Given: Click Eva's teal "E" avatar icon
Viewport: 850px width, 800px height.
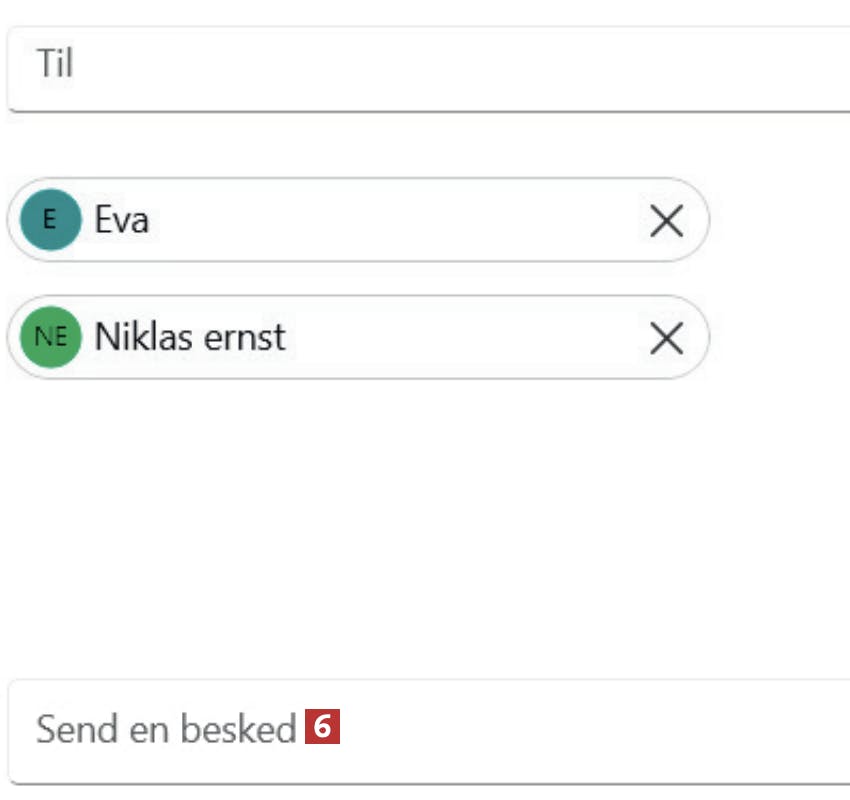Looking at the screenshot, I should (50, 220).
